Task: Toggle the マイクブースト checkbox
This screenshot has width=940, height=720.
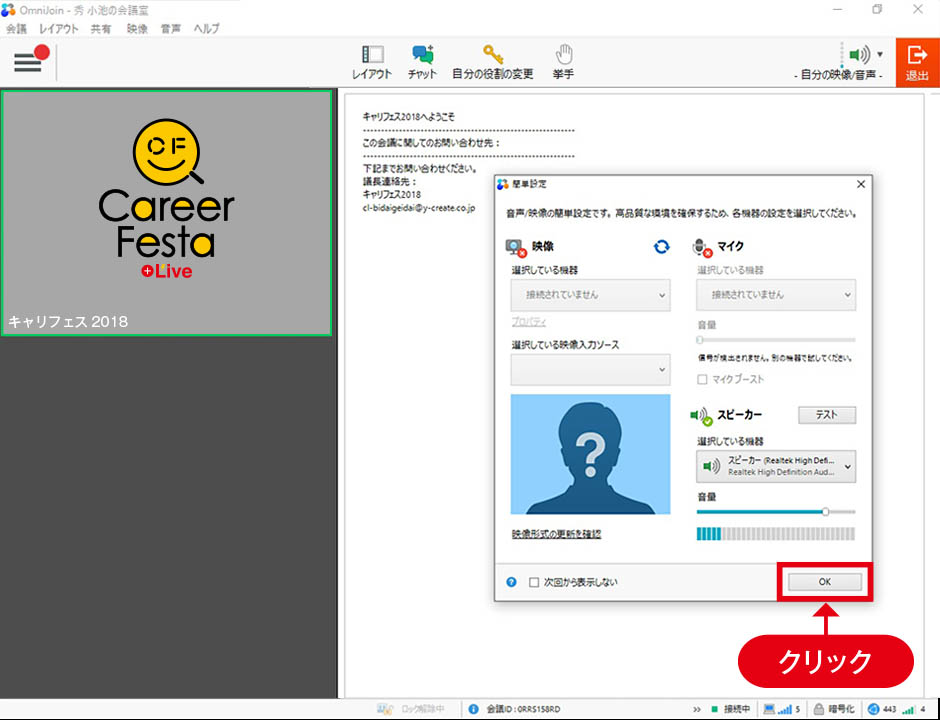Action: 703,379
